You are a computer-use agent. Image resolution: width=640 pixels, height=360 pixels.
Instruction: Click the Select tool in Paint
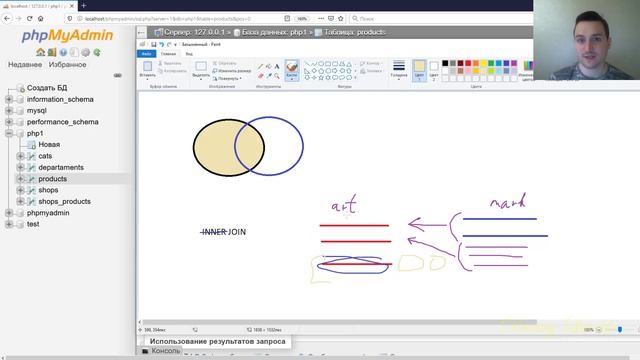coord(201,70)
